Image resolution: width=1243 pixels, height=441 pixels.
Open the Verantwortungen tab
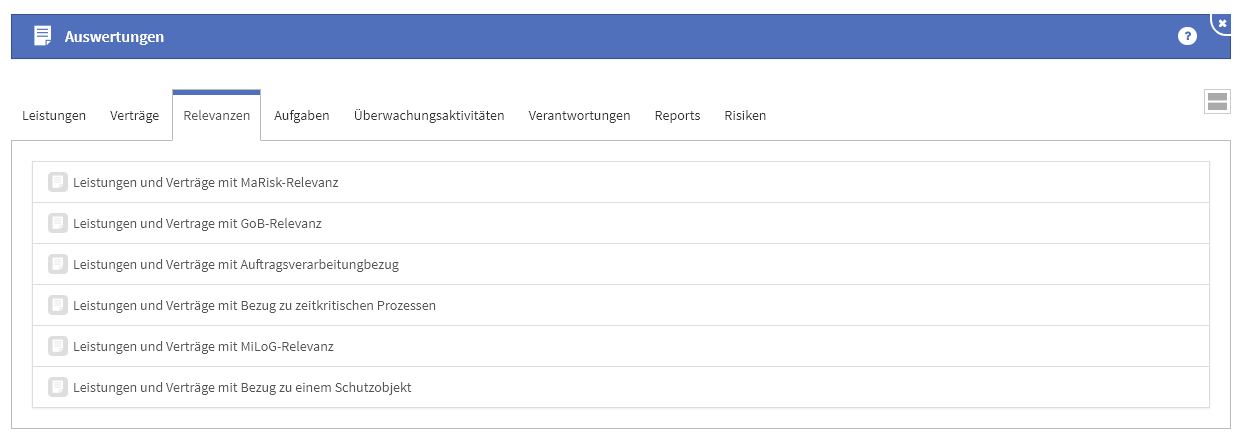click(579, 116)
